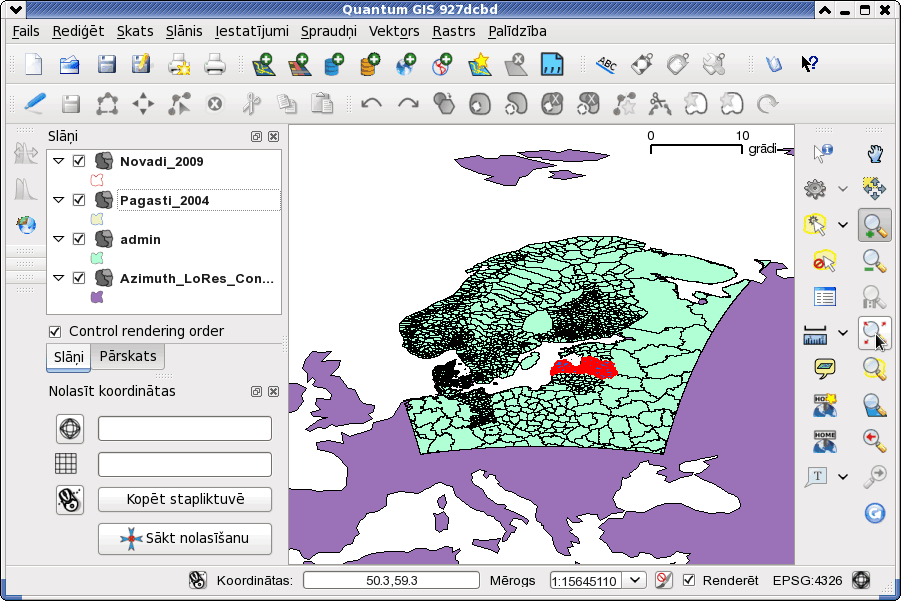Click the Paste Features clipboard icon

pos(322,104)
